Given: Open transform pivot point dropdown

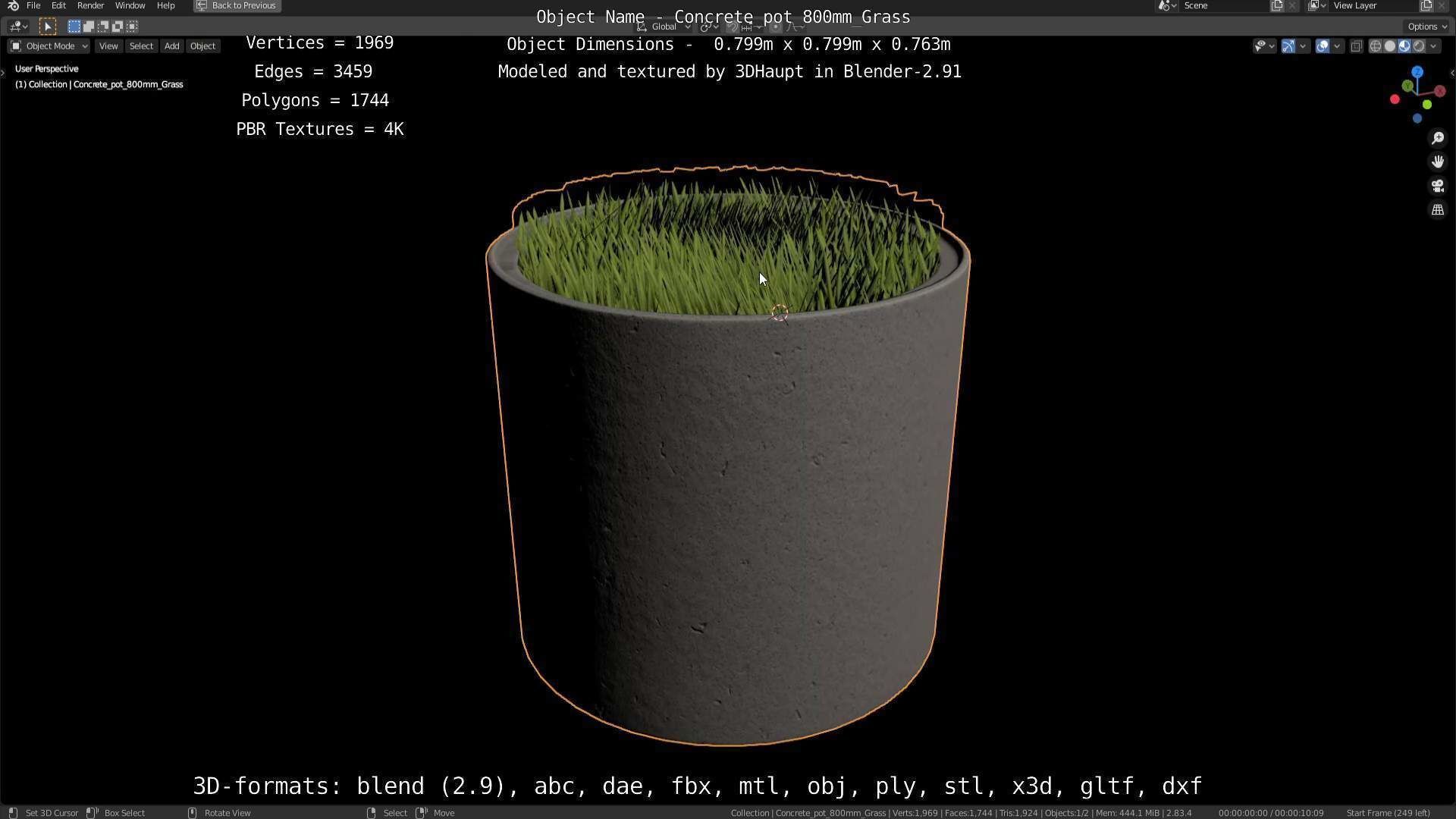Looking at the screenshot, I should (708, 27).
